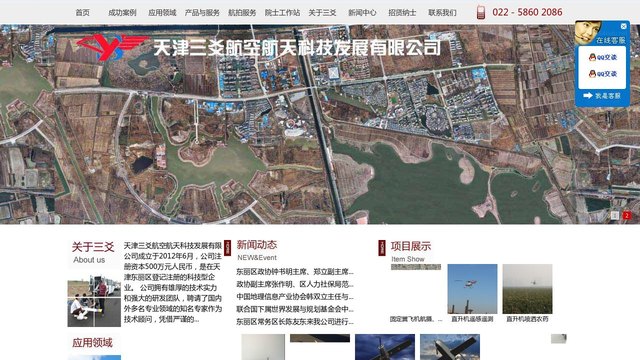
Task: Open news item 东丽区常务区长陈友东
Action: (x=295, y=322)
